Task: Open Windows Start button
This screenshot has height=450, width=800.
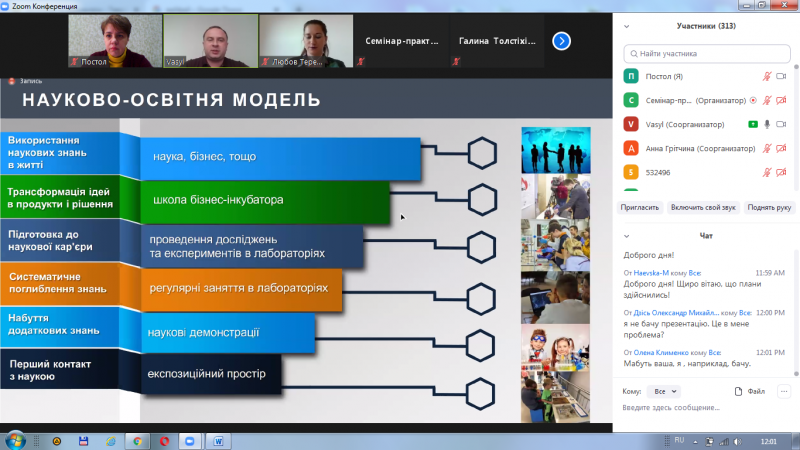Action: point(15,441)
